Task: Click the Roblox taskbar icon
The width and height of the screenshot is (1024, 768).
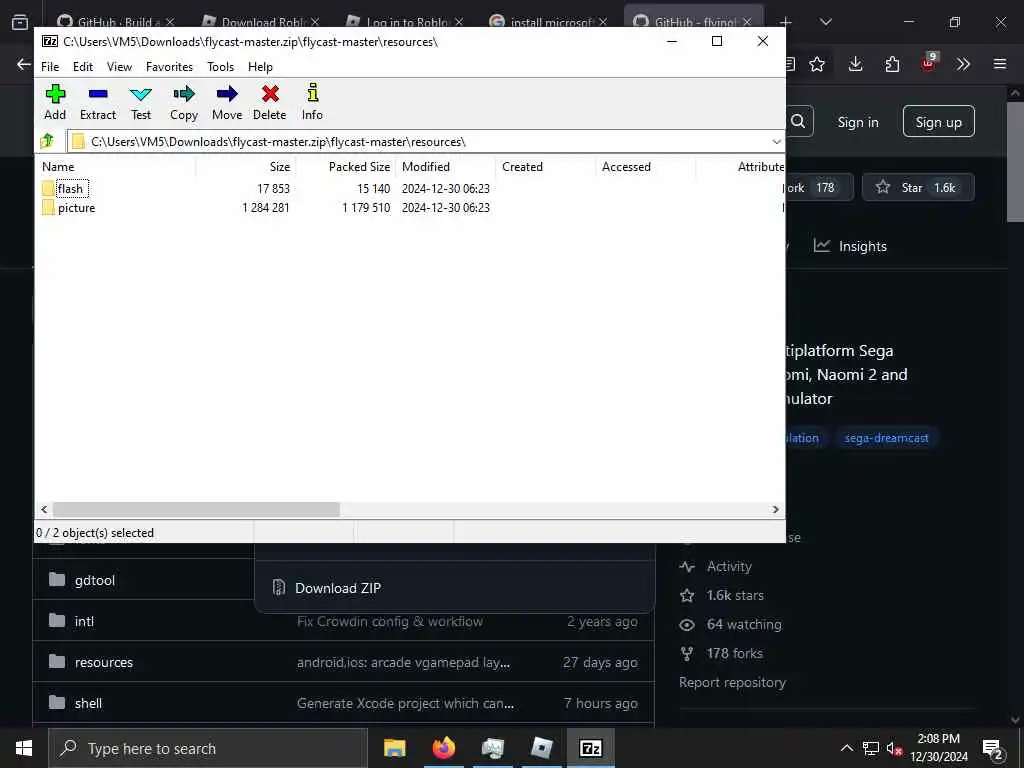Action: (541, 748)
